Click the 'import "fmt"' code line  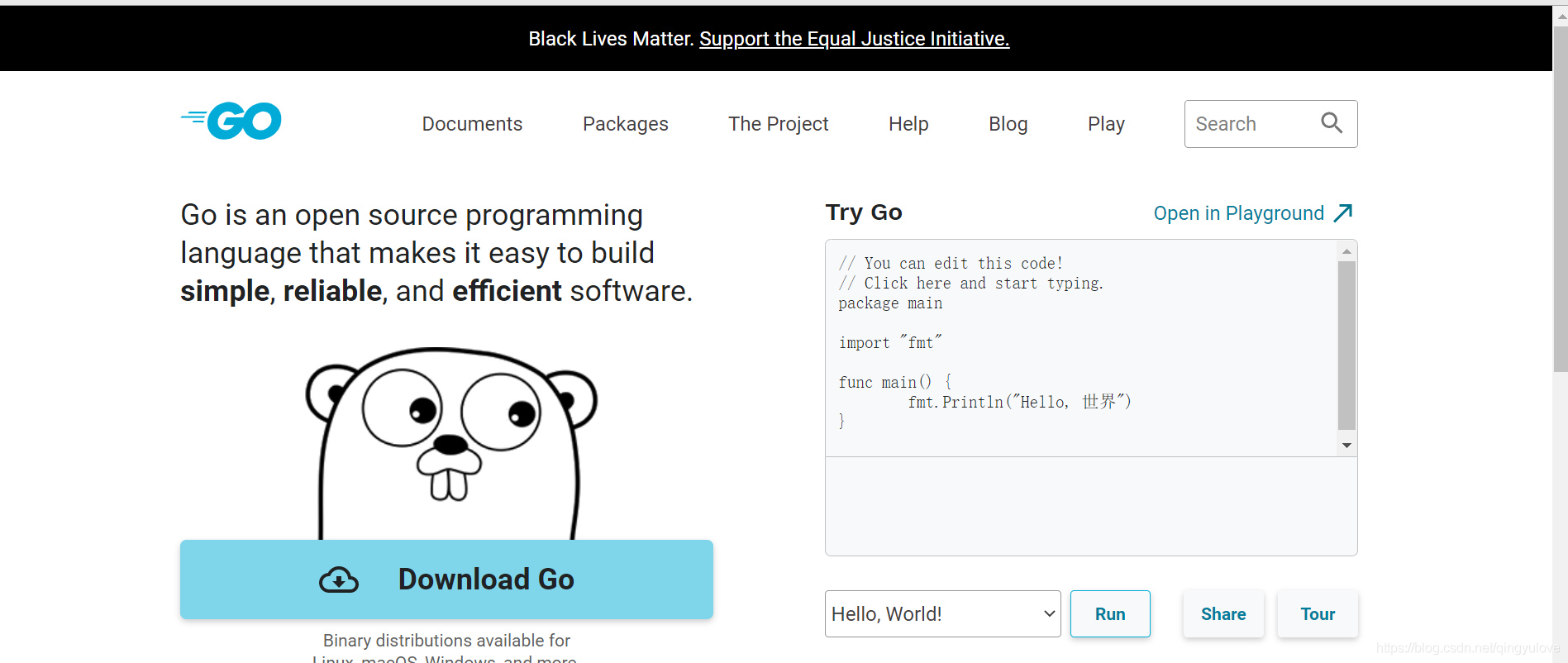coord(890,342)
